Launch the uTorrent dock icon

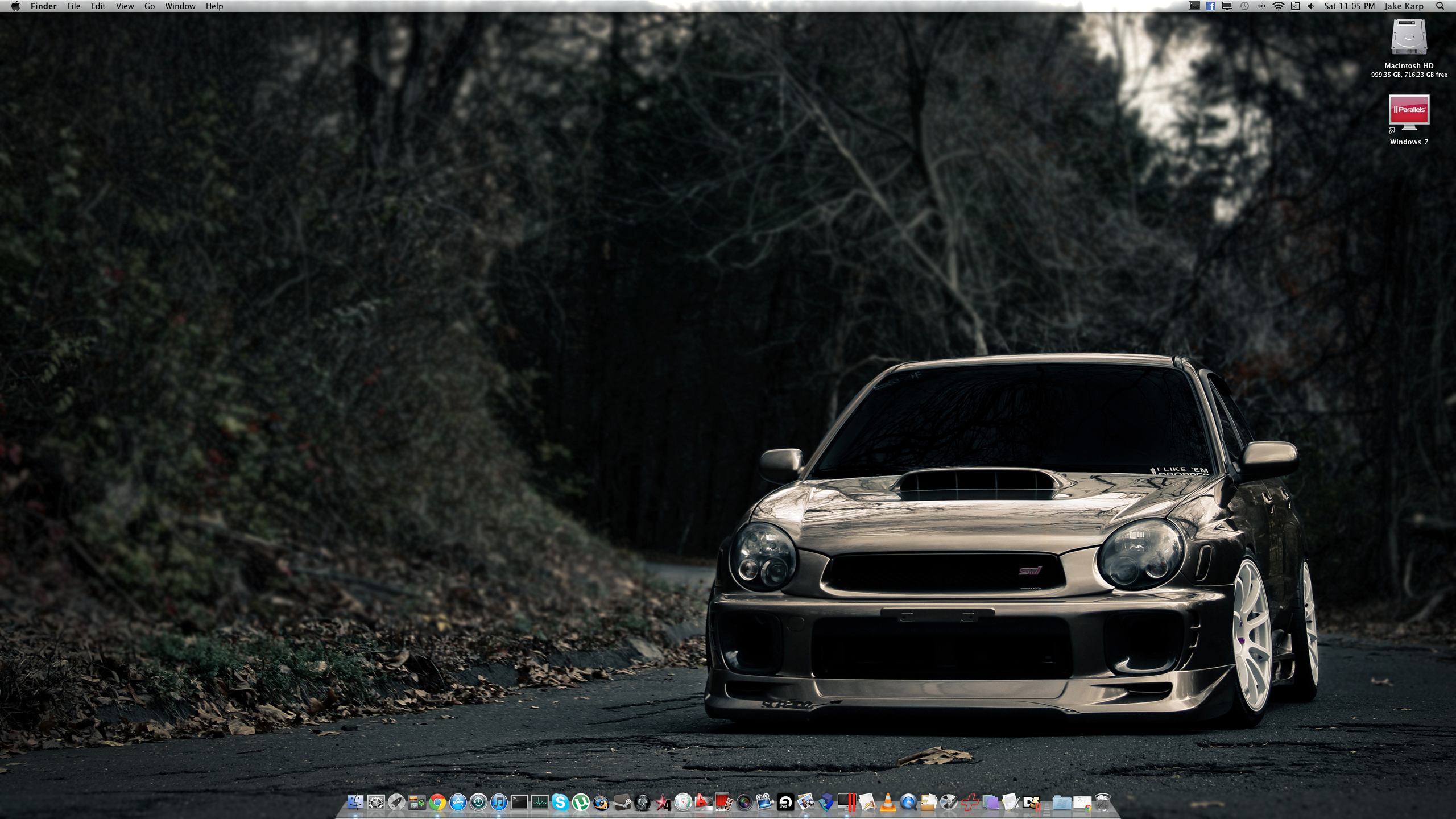pyautogui.click(x=581, y=803)
